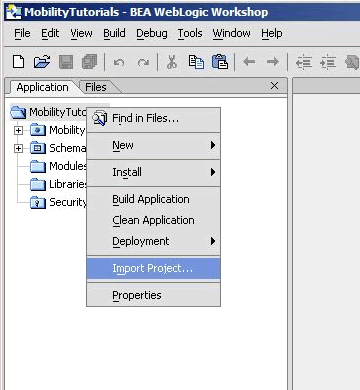Viewport: 360px width, 390px height.
Task: Open the Install submenu
Action: point(153,172)
